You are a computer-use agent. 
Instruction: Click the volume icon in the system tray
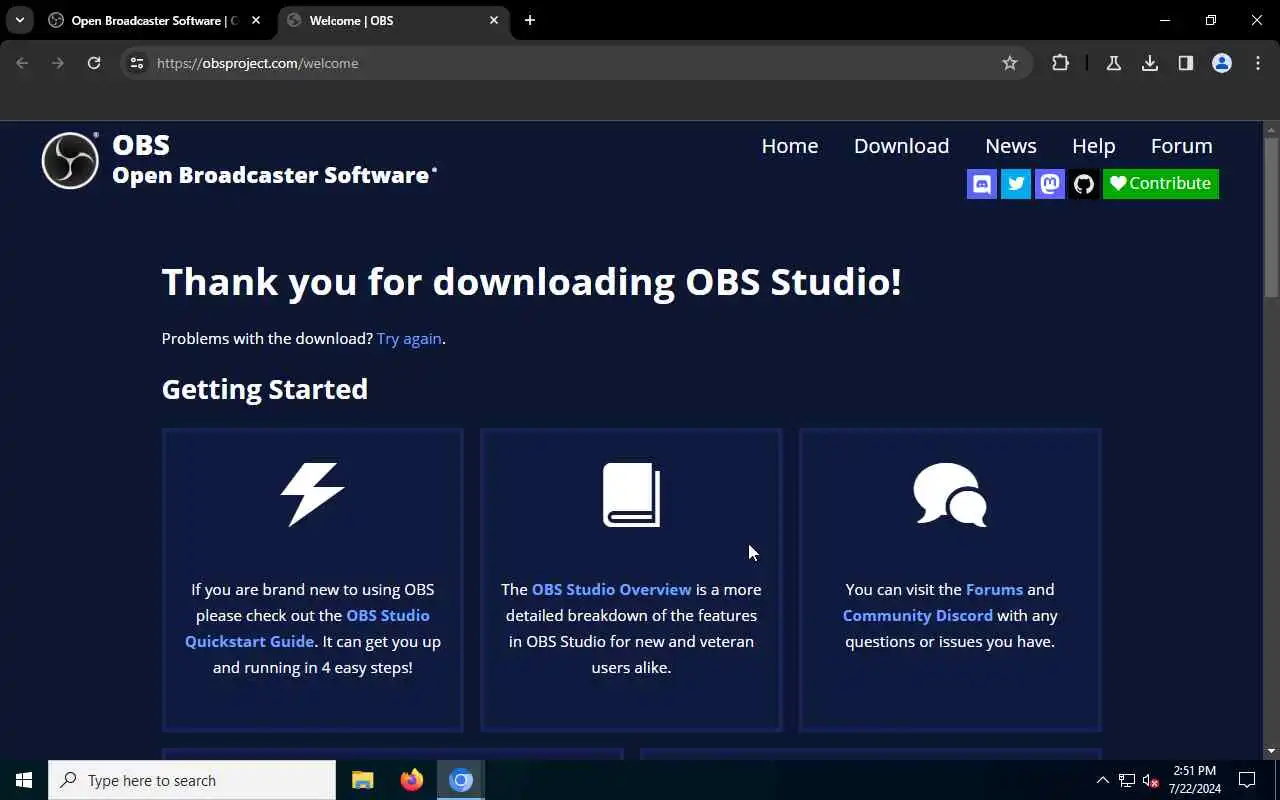click(1150, 781)
